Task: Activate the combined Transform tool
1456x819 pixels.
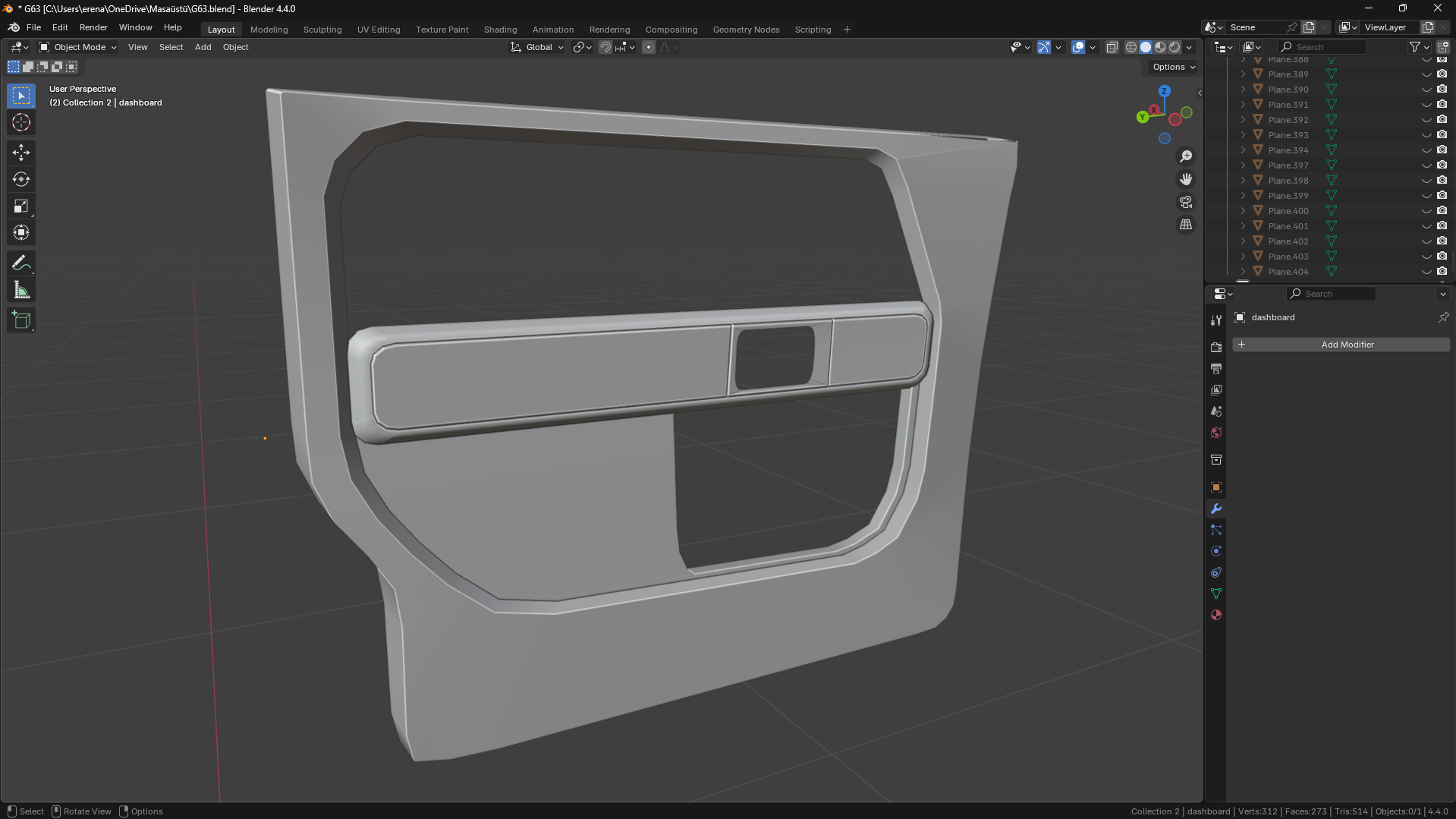Action: 21,233
